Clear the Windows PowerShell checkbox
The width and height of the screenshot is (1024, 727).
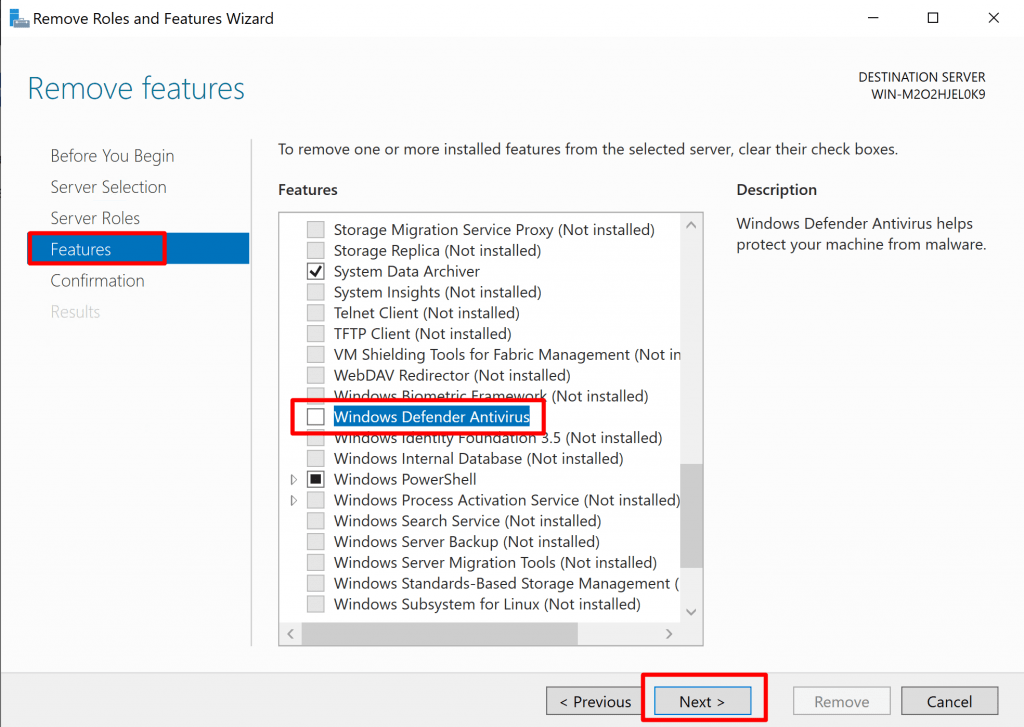tap(316, 480)
